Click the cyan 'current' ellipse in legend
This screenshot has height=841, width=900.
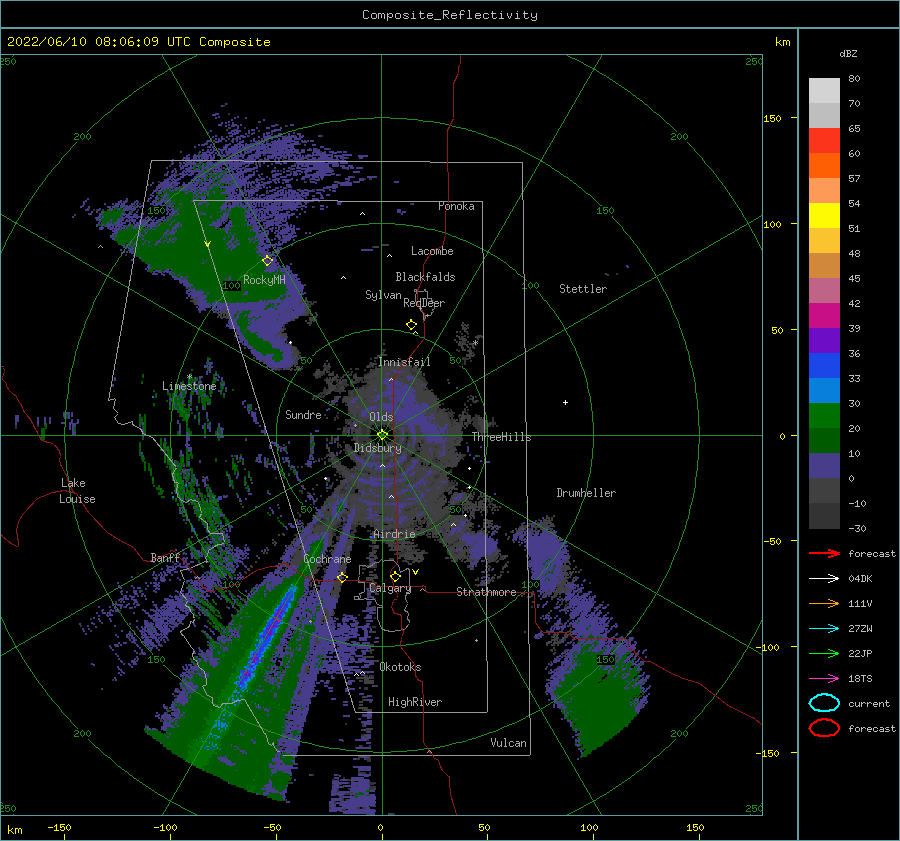tap(824, 703)
